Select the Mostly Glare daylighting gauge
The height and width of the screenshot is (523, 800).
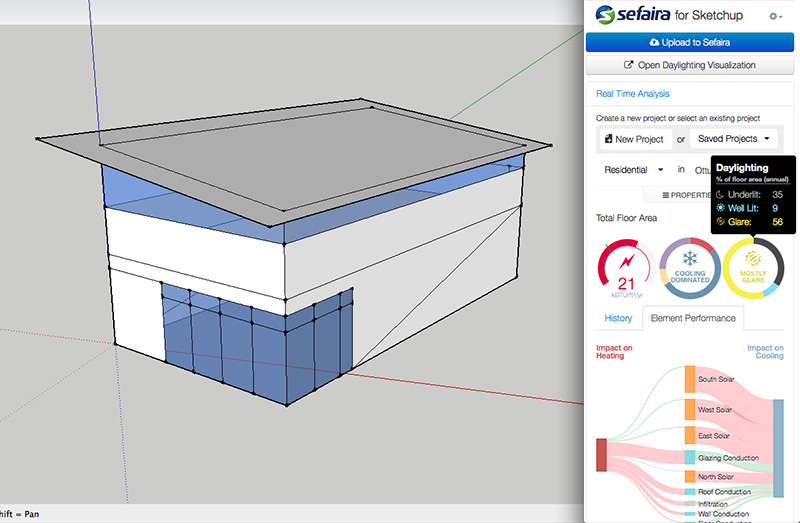tap(753, 268)
